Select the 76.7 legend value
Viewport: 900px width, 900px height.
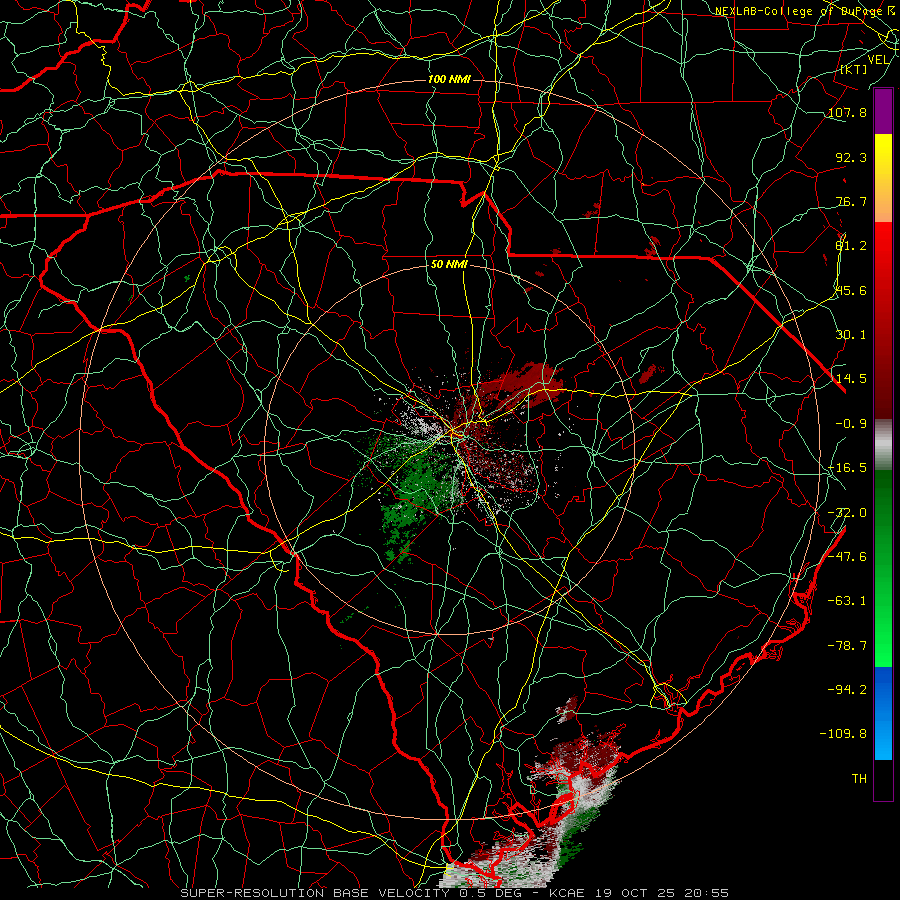click(851, 201)
